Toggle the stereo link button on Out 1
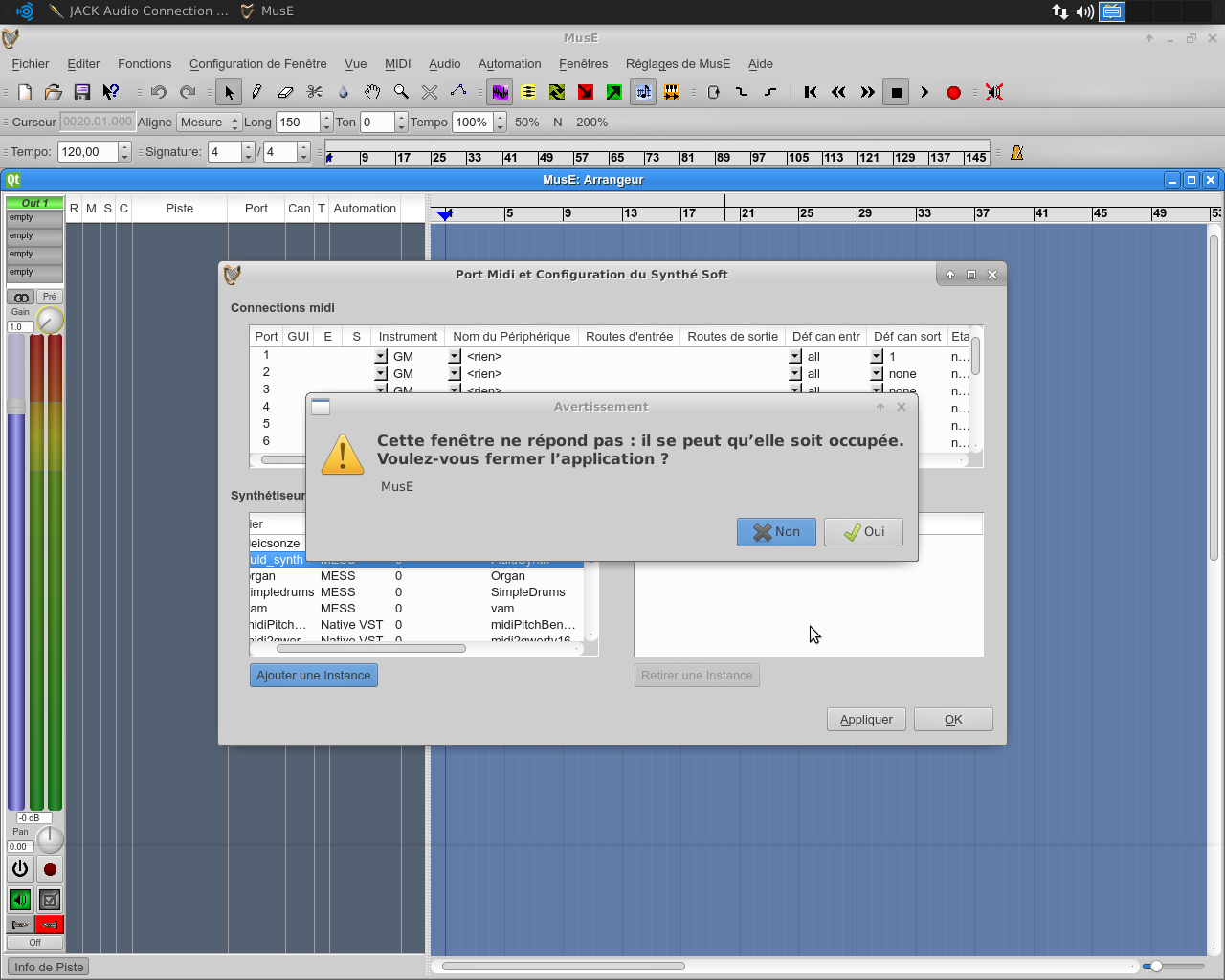1225x980 pixels. tap(21, 298)
